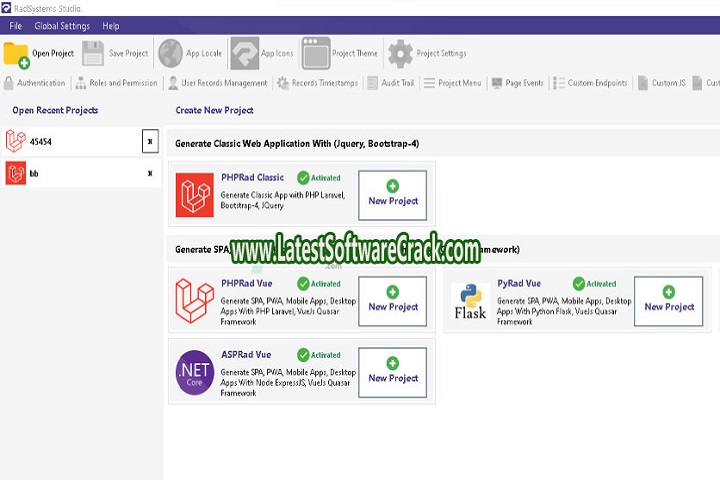Open the Project Menu option
This screenshot has height=480, width=720.
point(452,83)
